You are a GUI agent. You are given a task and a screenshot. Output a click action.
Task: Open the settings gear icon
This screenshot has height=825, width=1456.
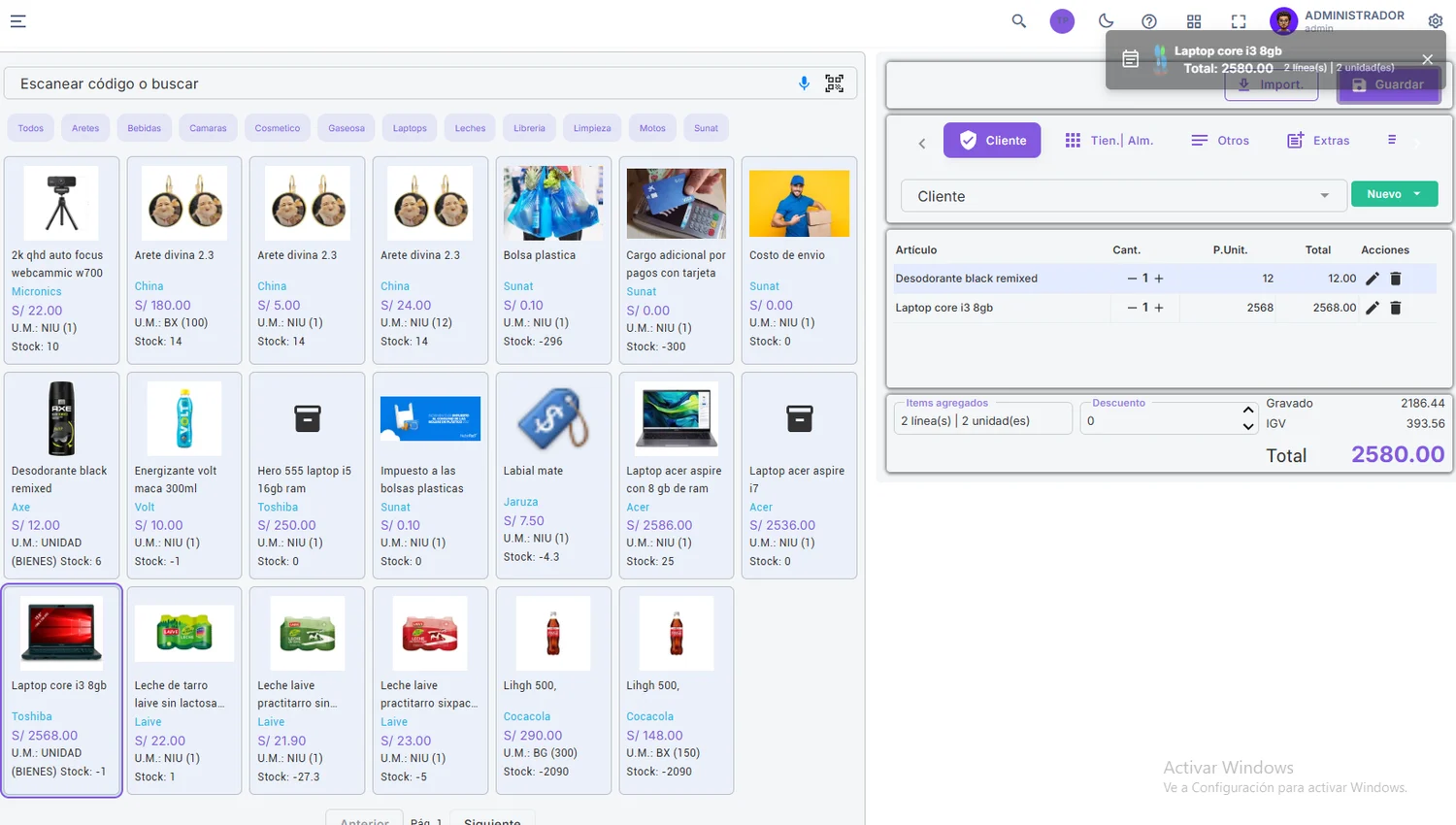1436,20
